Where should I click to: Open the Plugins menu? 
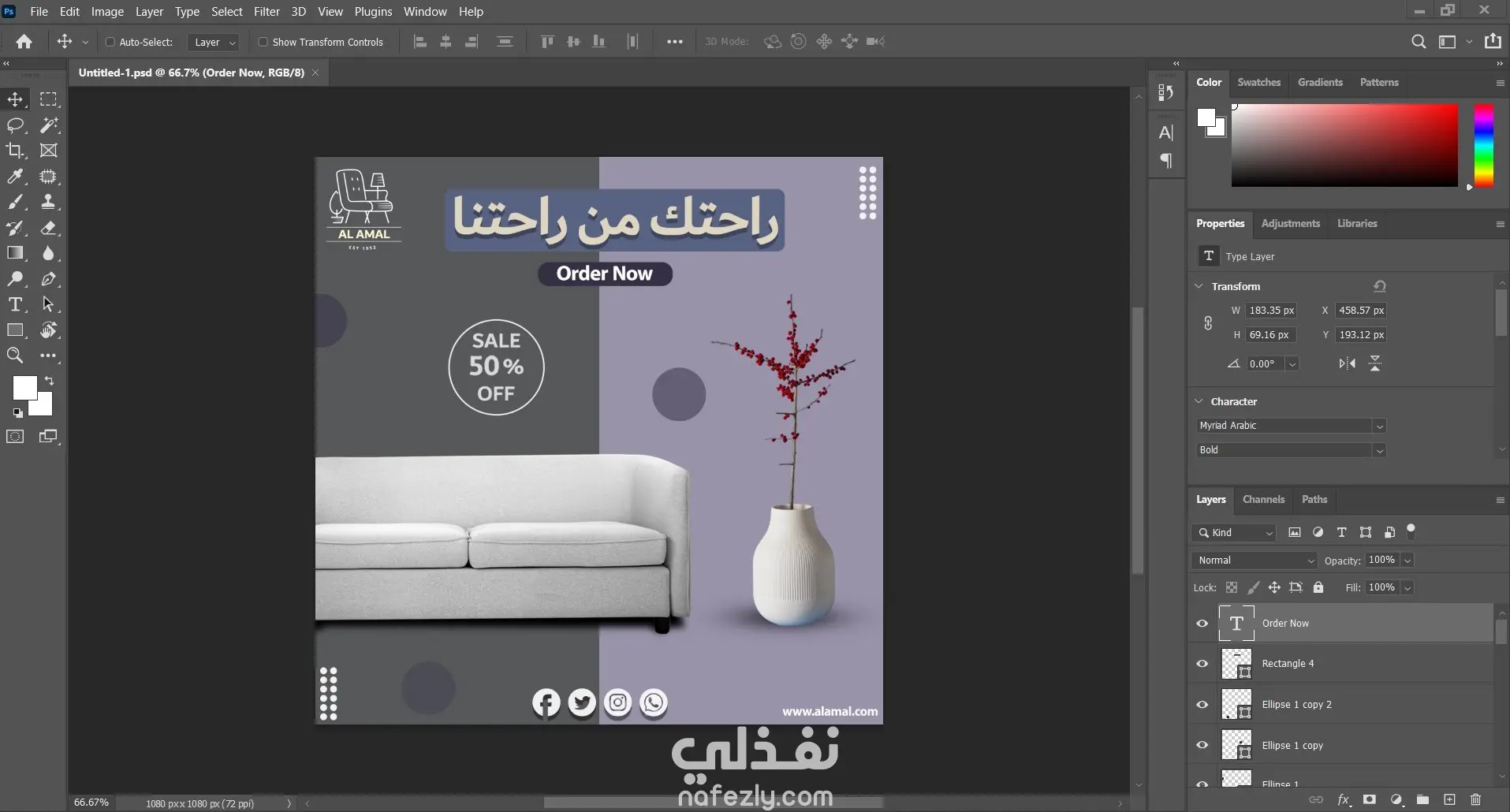(373, 12)
